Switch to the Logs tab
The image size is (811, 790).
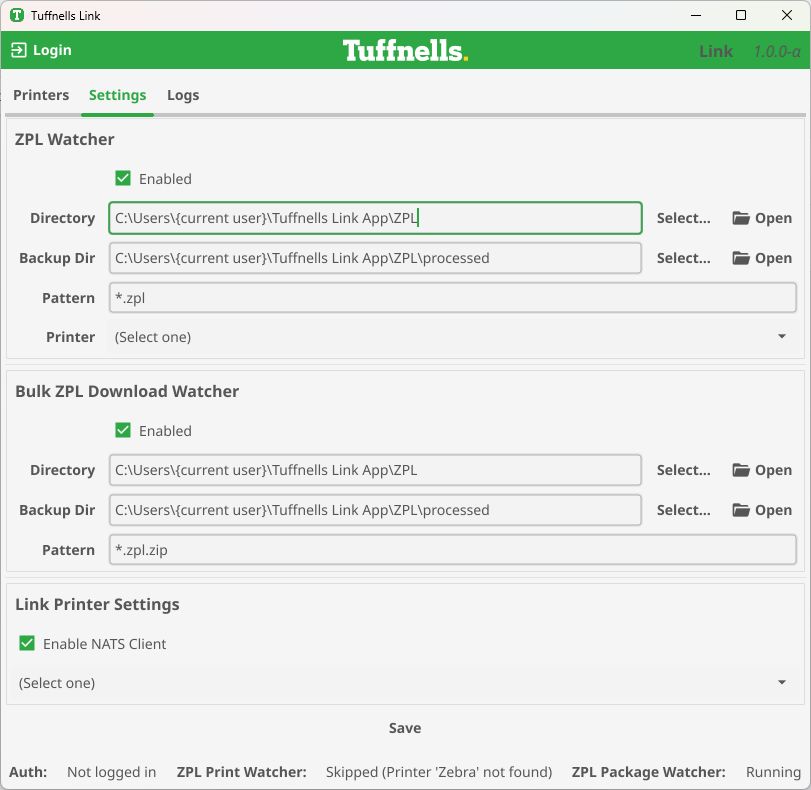[183, 95]
